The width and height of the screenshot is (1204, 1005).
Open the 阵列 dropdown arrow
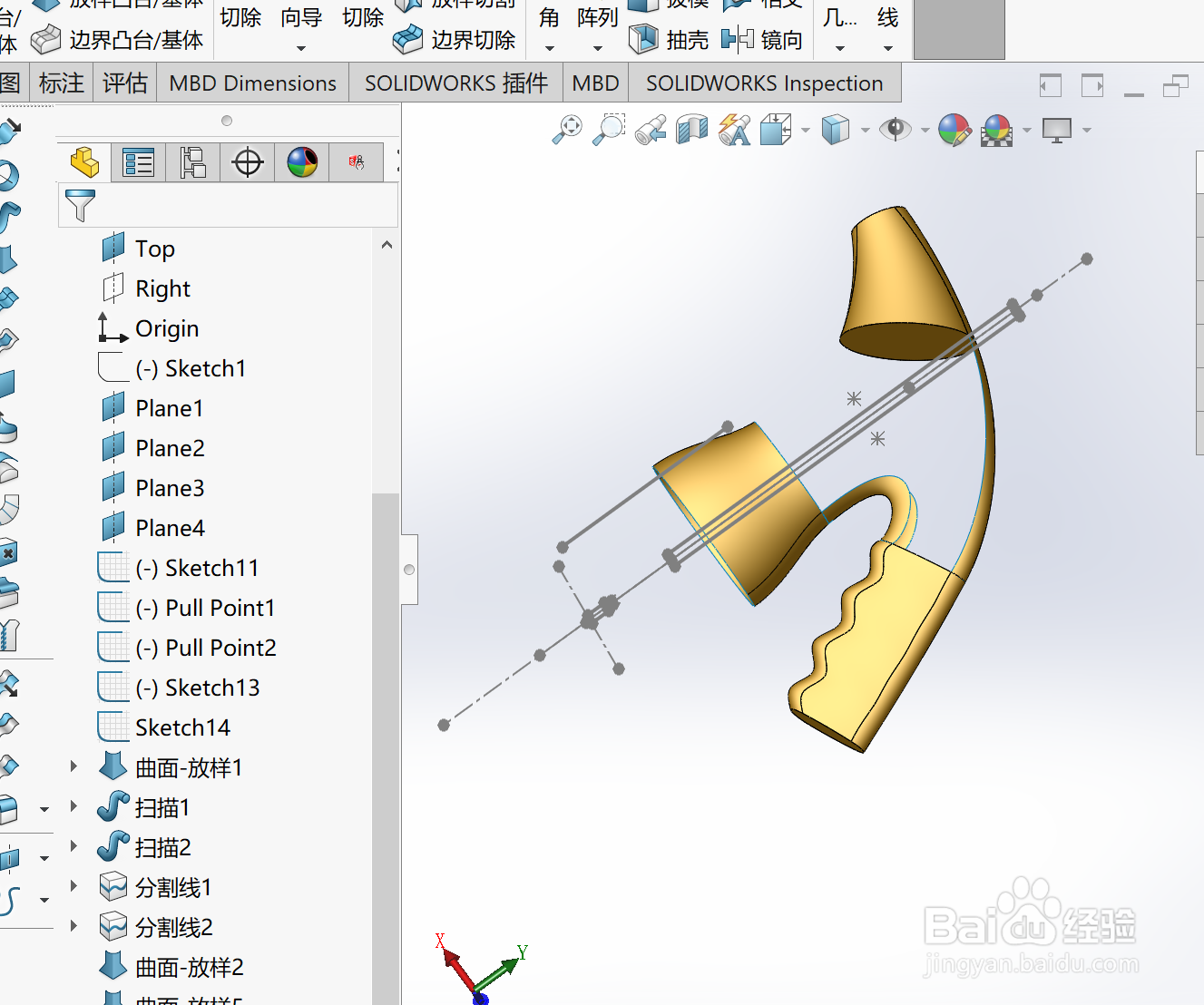597,49
